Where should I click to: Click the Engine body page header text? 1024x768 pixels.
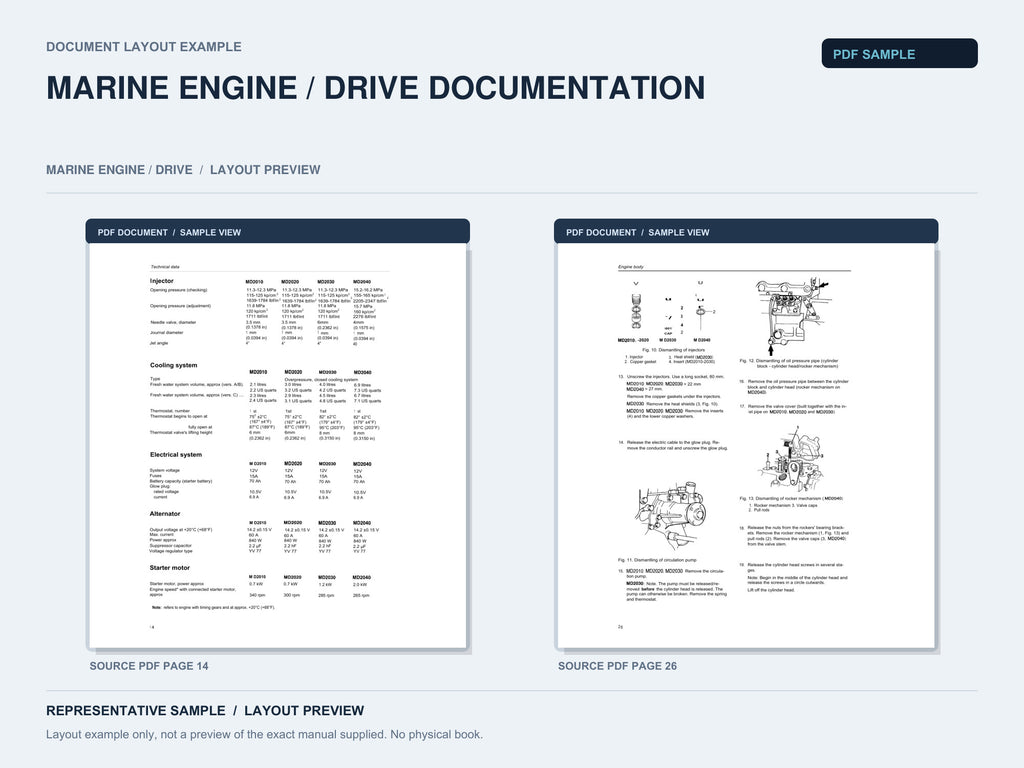[631, 267]
